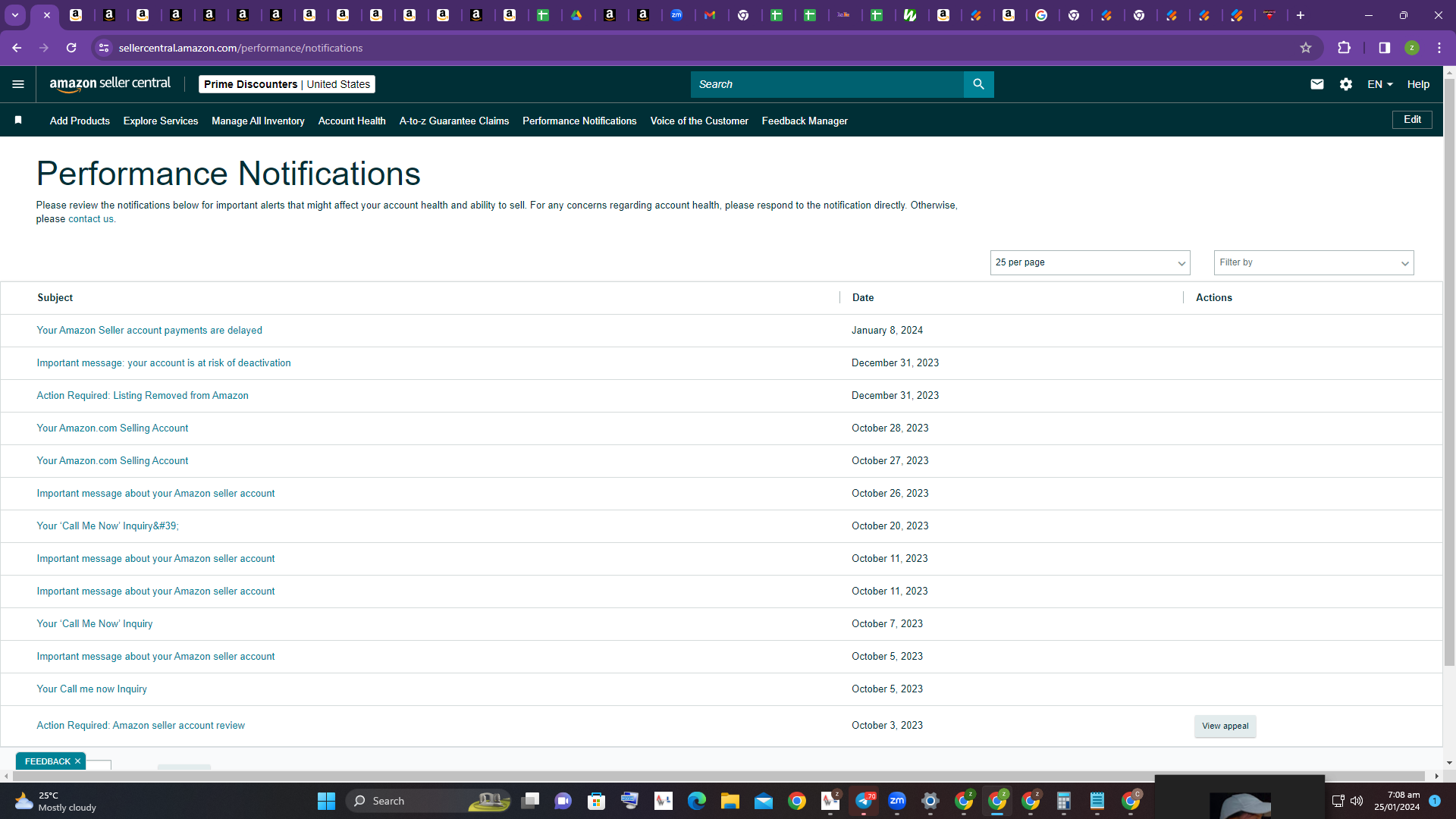Click the 'October 3, 2023' date cell

coord(887,726)
